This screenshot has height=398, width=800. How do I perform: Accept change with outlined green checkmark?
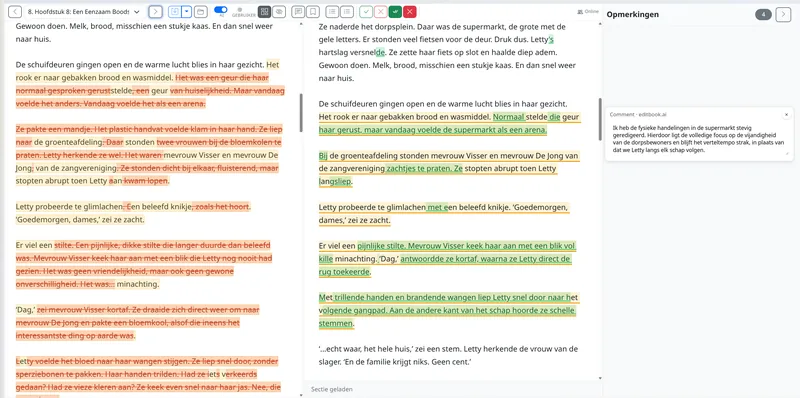[366, 11]
